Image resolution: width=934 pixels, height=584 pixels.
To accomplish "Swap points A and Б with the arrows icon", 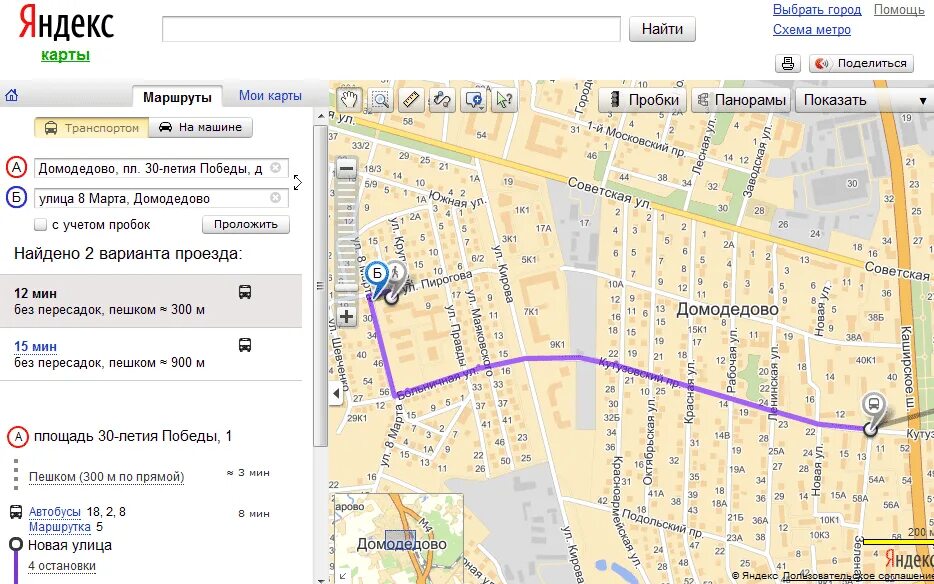I will tap(297, 182).
